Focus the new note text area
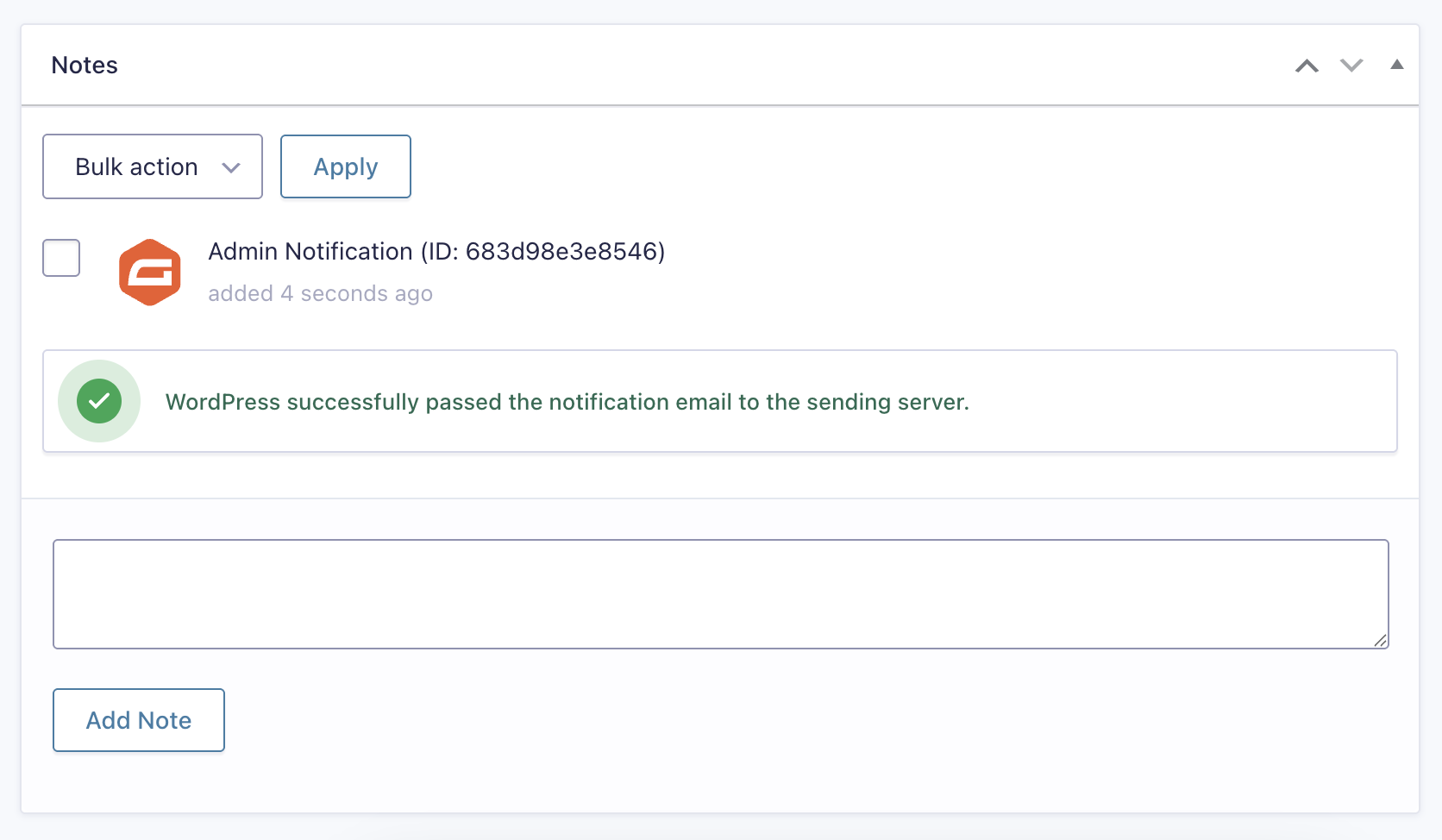This screenshot has height=840, width=1442. pos(721,594)
